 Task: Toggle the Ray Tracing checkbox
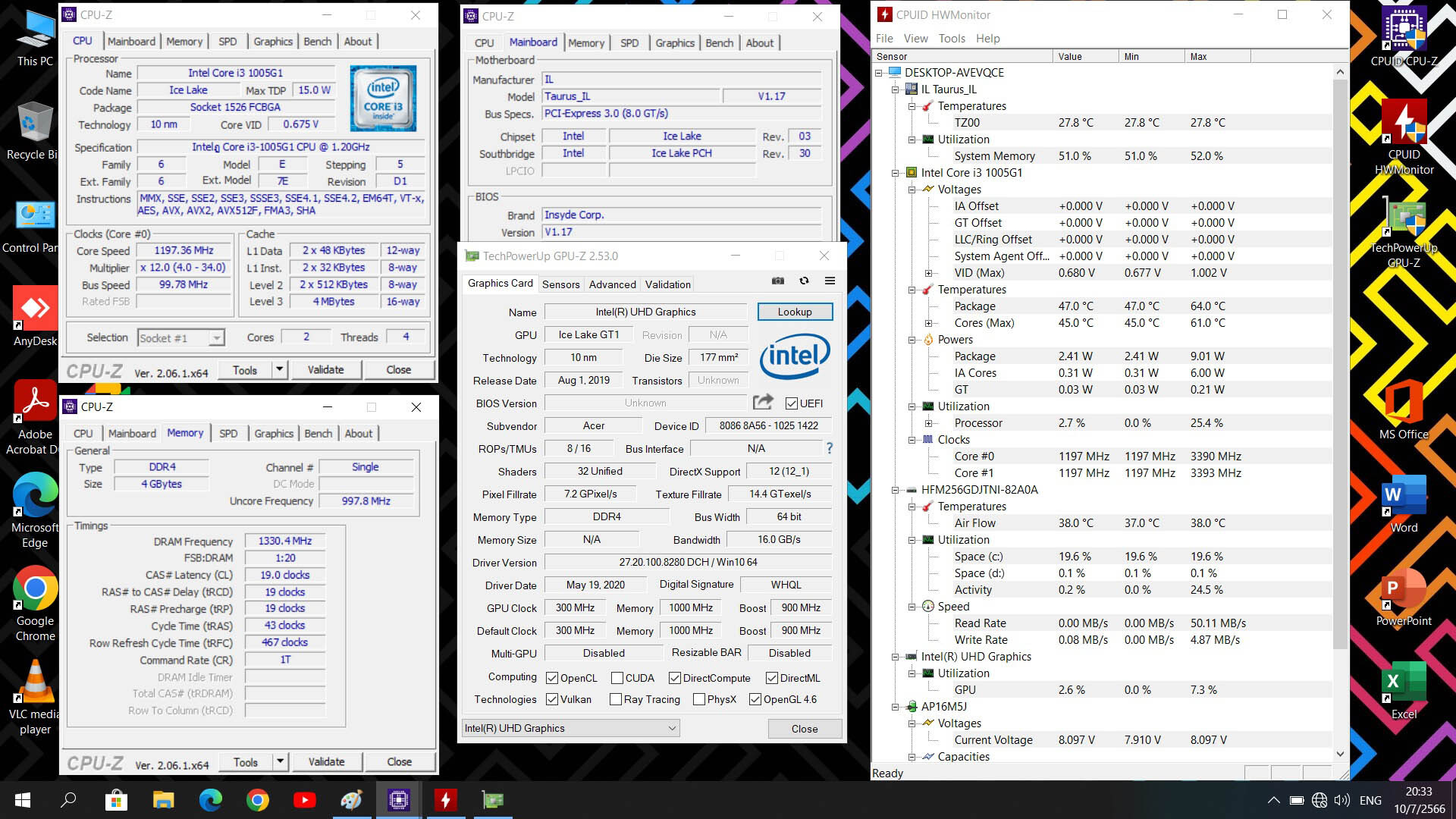(615, 699)
